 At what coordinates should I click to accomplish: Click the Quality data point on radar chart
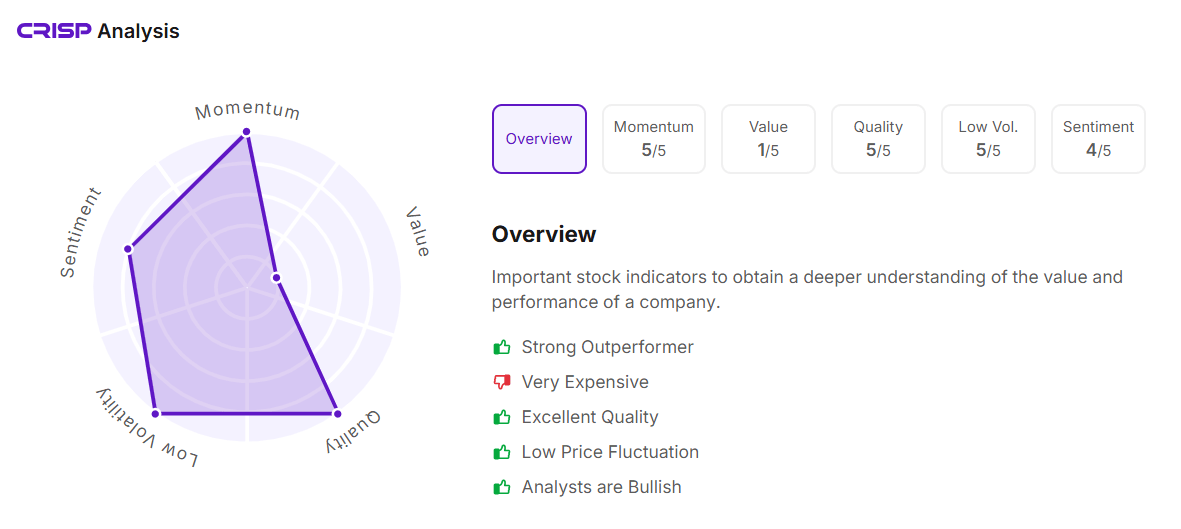click(337, 413)
